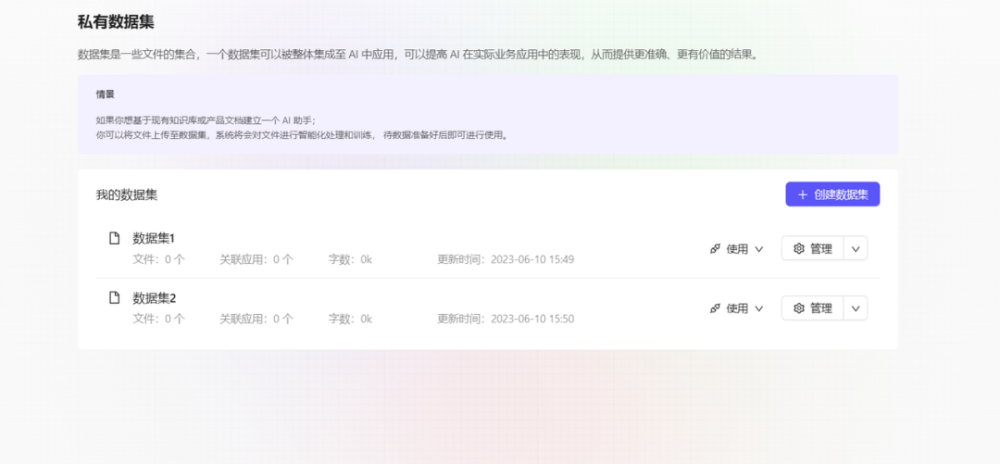Click 文件：0 个 under 数据集2

pyautogui.click(x=159, y=319)
